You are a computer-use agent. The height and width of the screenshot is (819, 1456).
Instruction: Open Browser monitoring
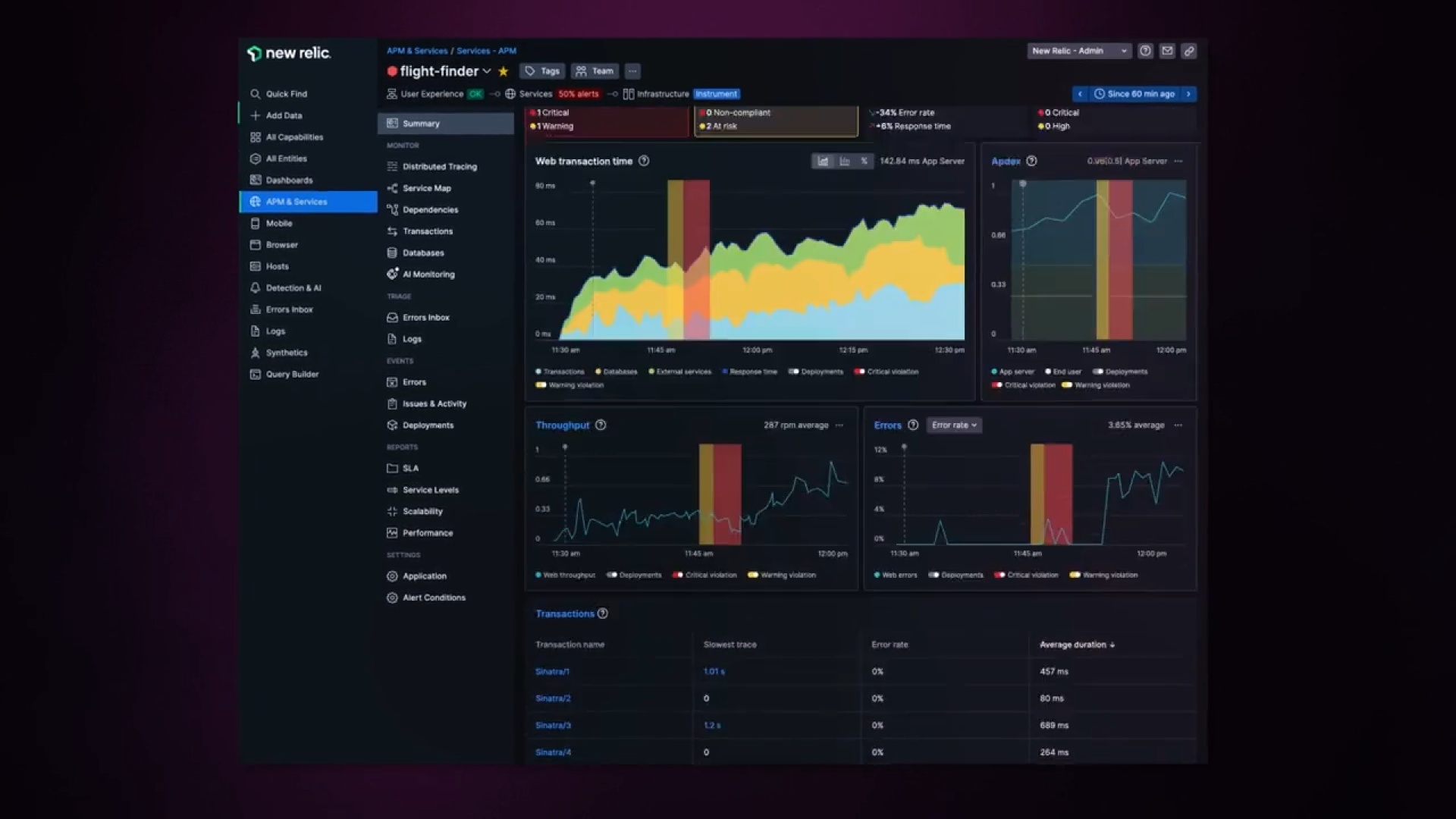point(275,245)
